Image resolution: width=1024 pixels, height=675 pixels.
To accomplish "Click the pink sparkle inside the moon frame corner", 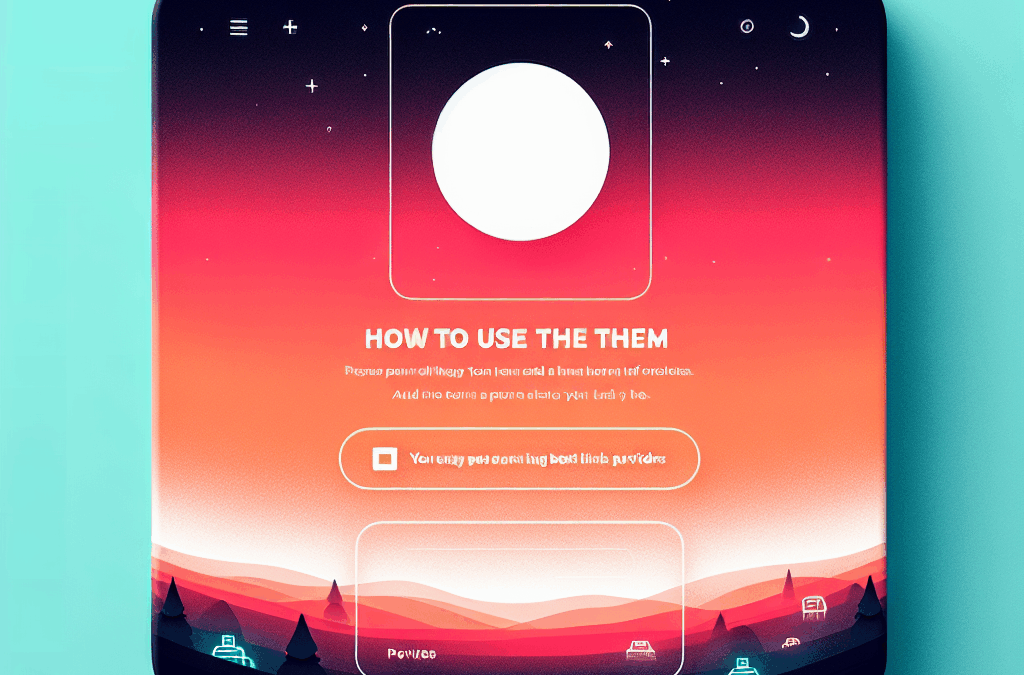I will click(609, 44).
